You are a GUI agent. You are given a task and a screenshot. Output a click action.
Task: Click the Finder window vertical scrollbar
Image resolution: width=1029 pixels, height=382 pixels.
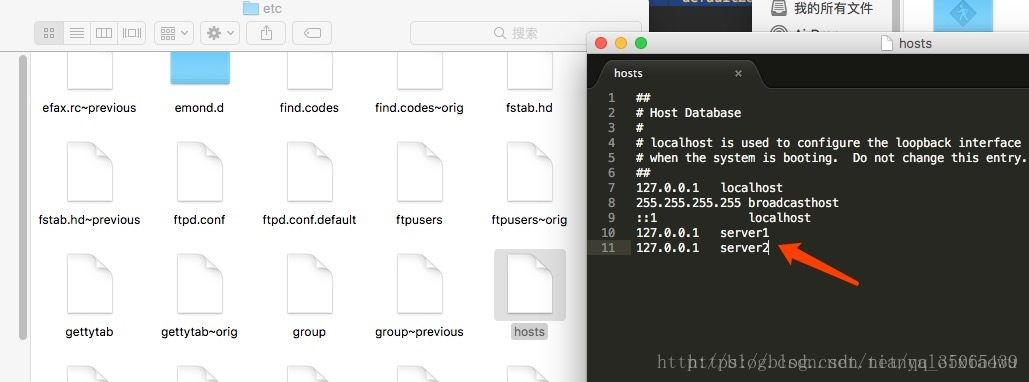point(23,197)
